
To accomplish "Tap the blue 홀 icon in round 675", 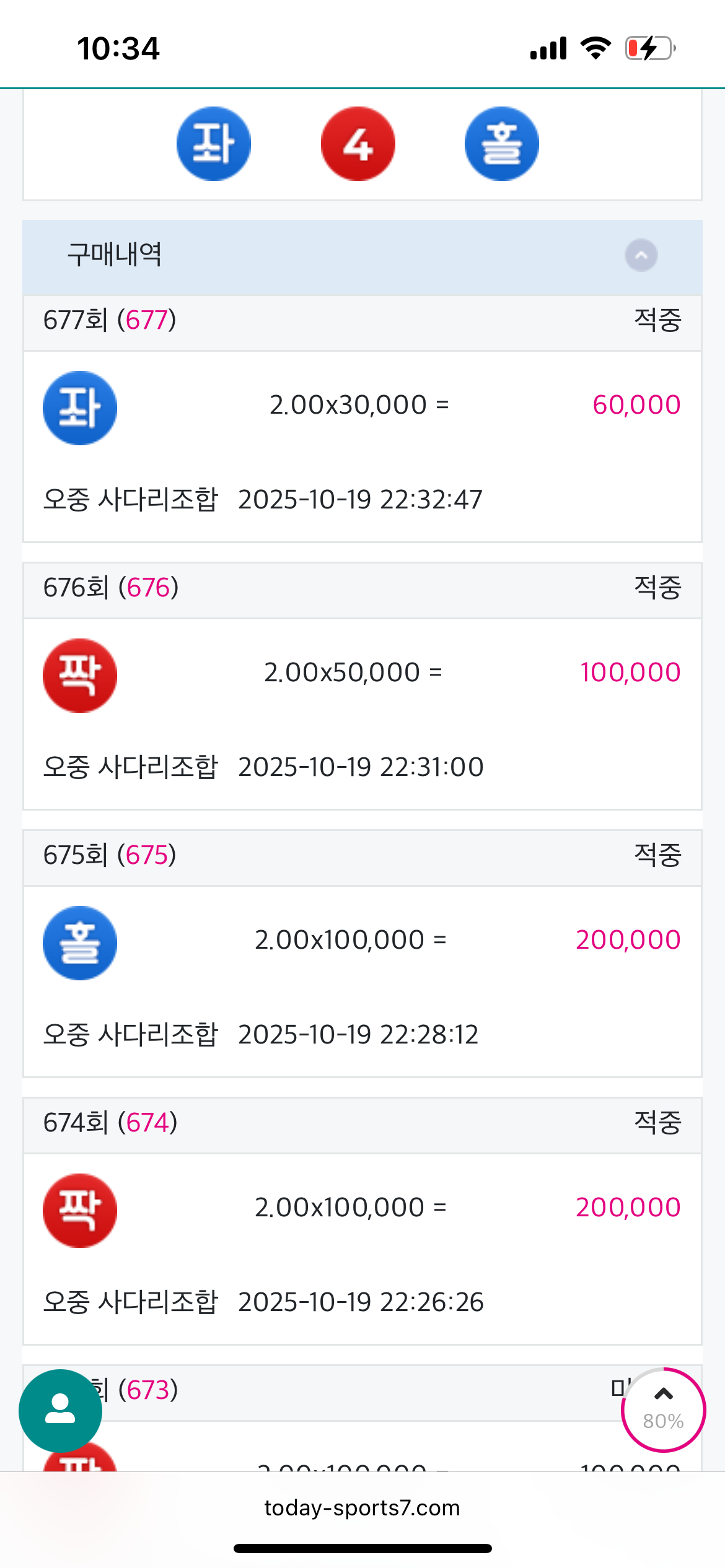I will pos(80,943).
